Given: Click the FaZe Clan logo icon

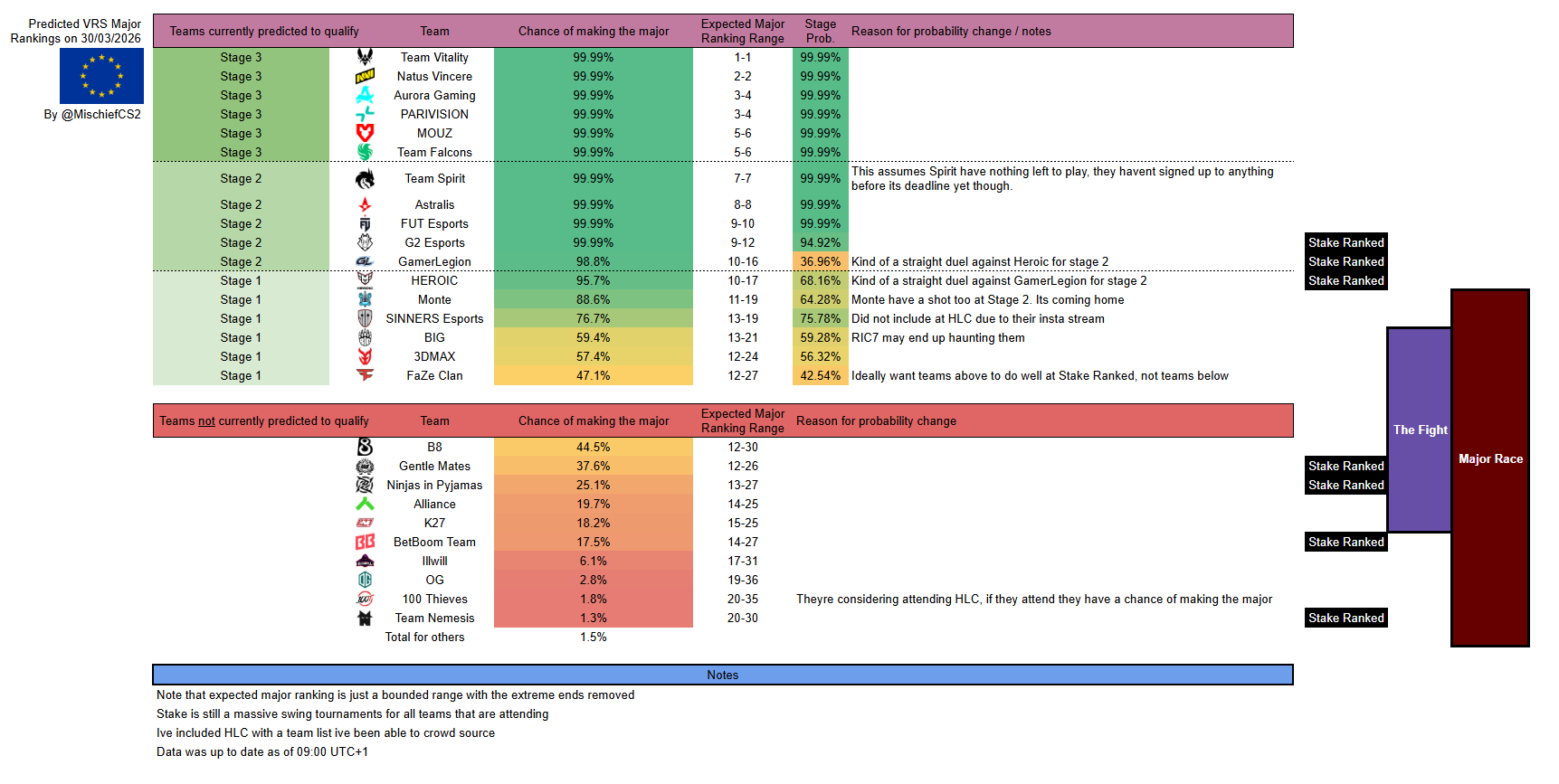Looking at the screenshot, I should pyautogui.click(x=365, y=375).
